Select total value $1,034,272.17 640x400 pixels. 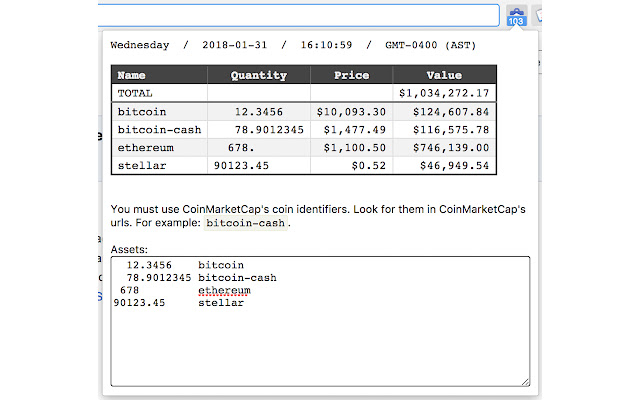[444, 93]
